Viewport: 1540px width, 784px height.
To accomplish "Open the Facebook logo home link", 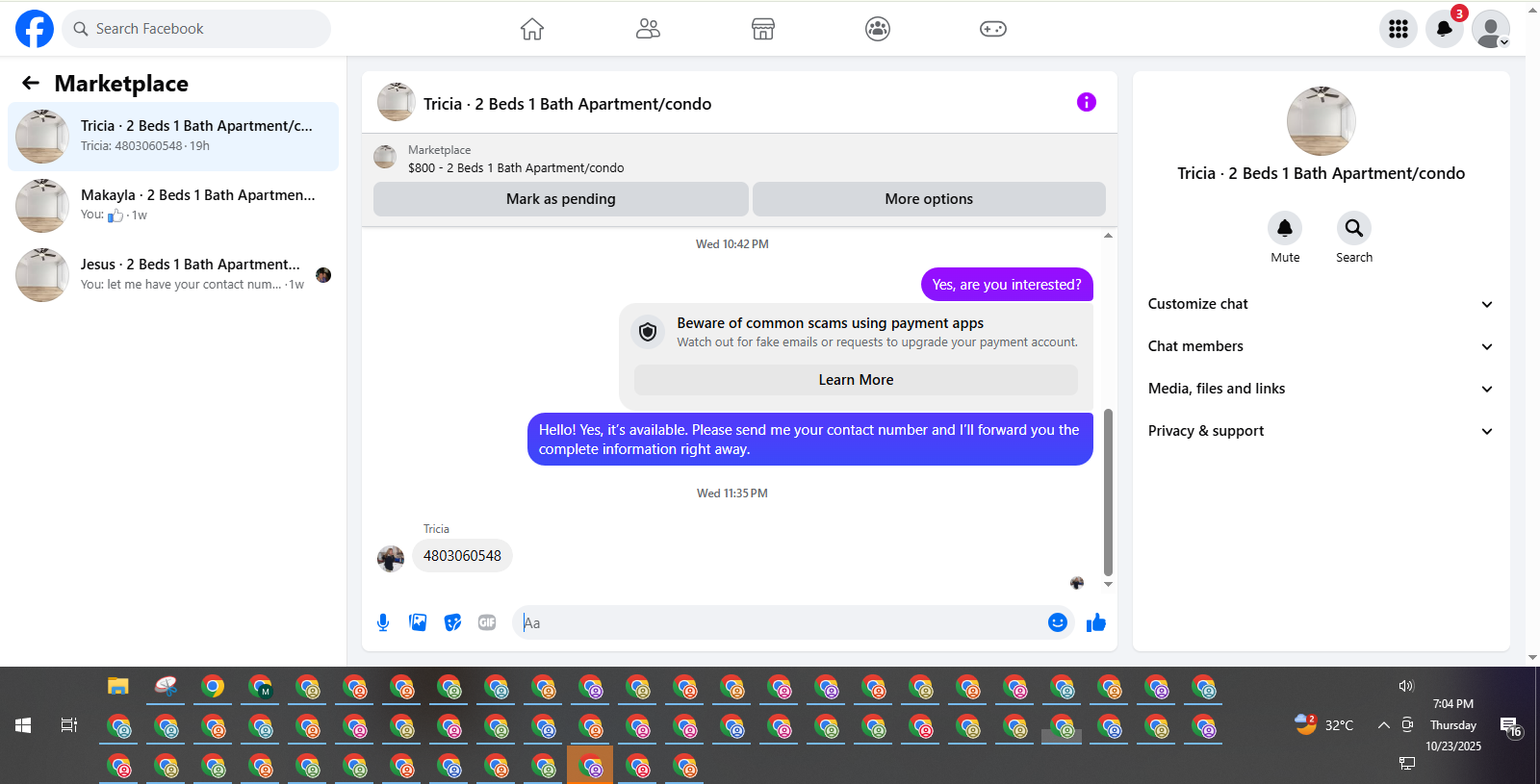I will coord(35,29).
